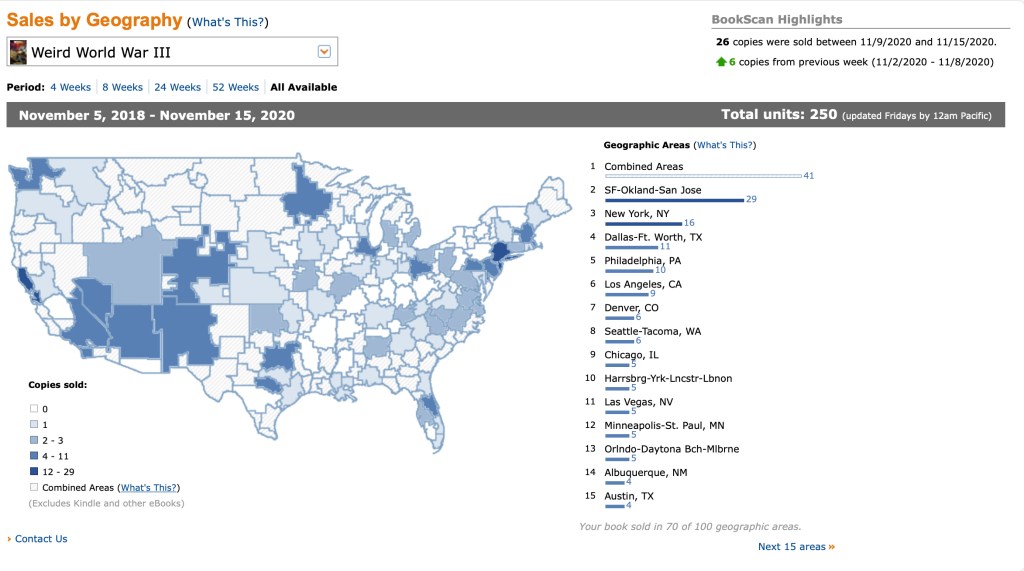Screen dimensions: 1024x571
Task: Click the Florida peninsula on the map
Action: point(428,407)
